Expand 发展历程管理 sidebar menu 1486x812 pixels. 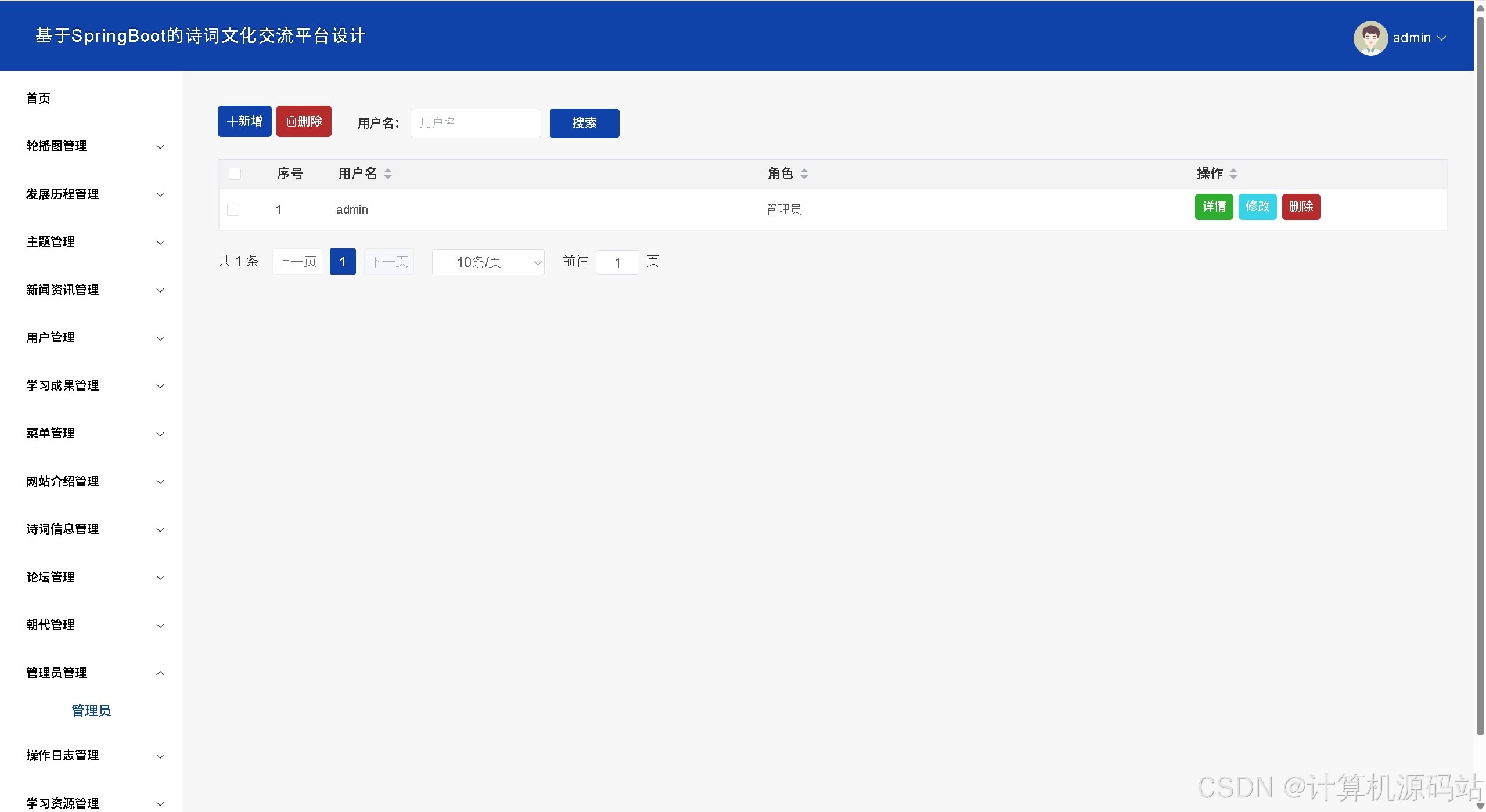(91, 194)
